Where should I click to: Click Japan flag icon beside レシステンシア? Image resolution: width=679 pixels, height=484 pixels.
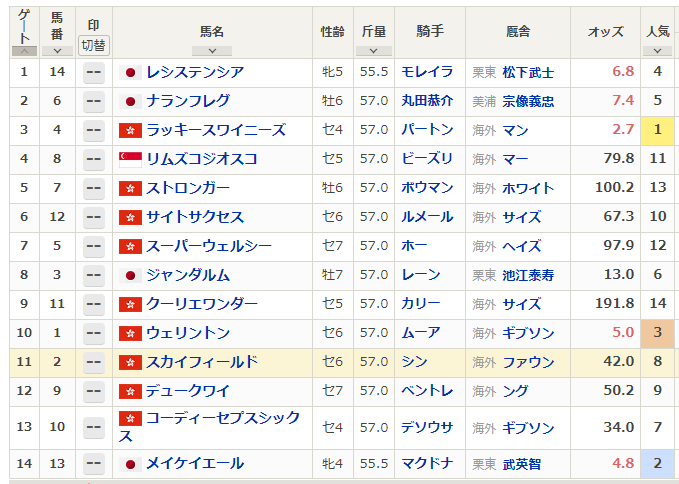pos(130,72)
